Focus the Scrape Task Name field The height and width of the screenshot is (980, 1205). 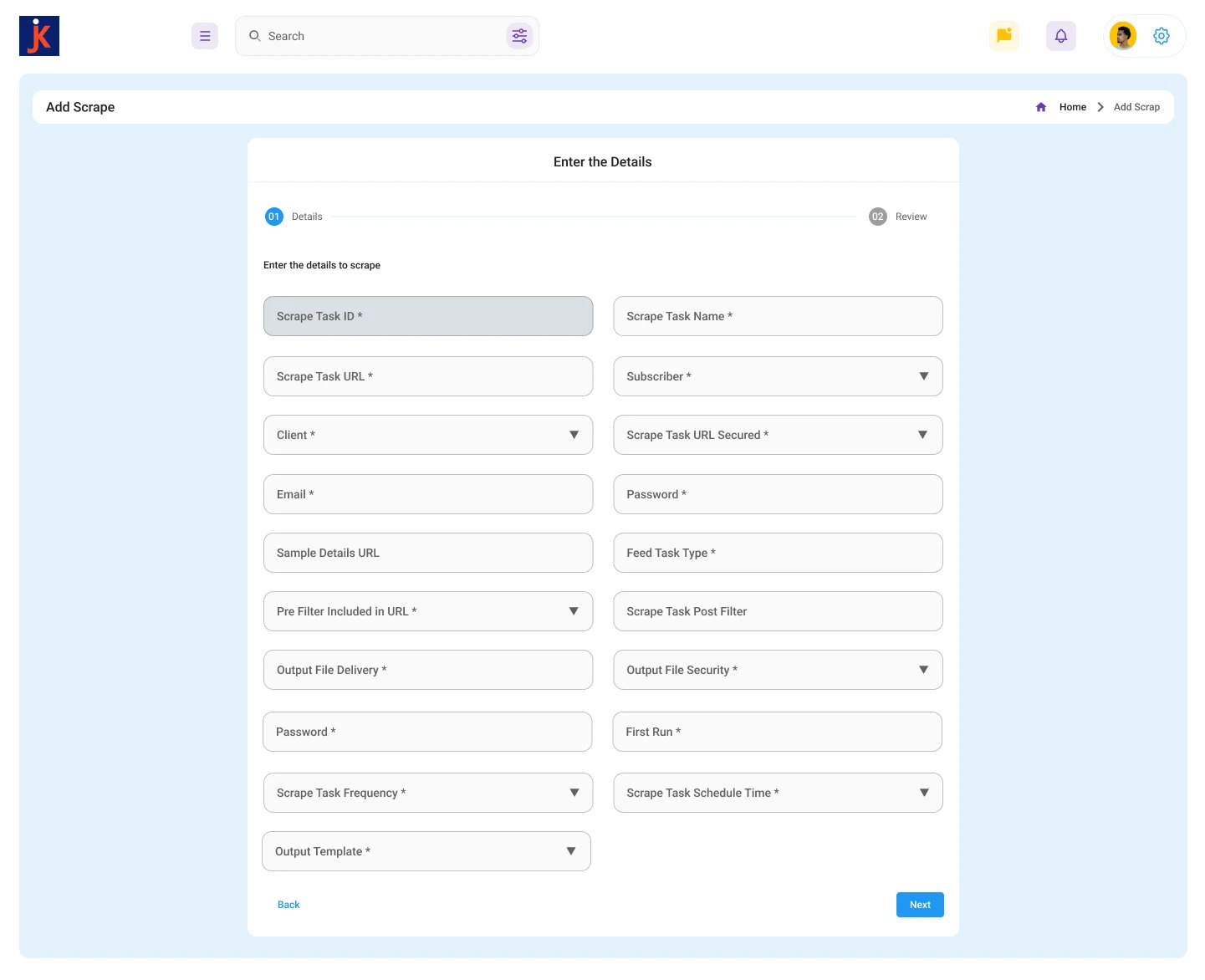tap(778, 316)
